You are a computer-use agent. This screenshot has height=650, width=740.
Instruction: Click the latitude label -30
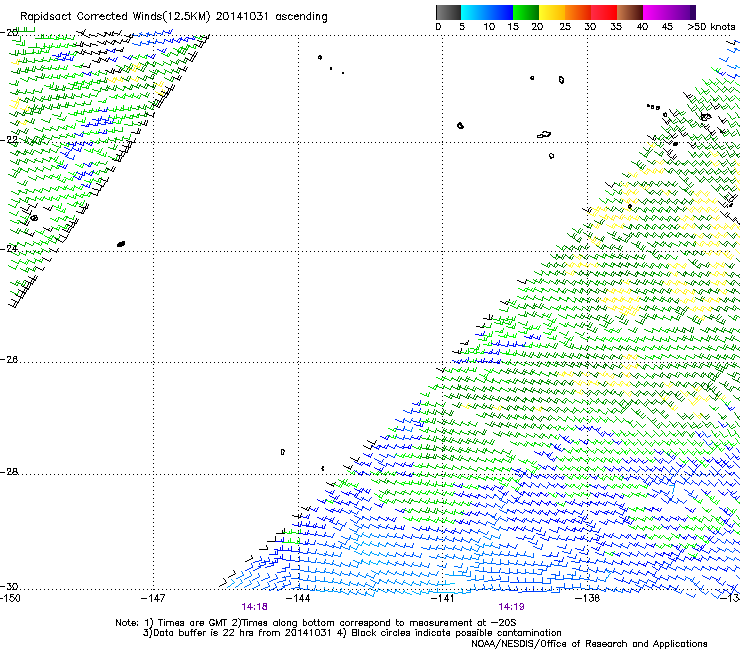(x=9, y=586)
